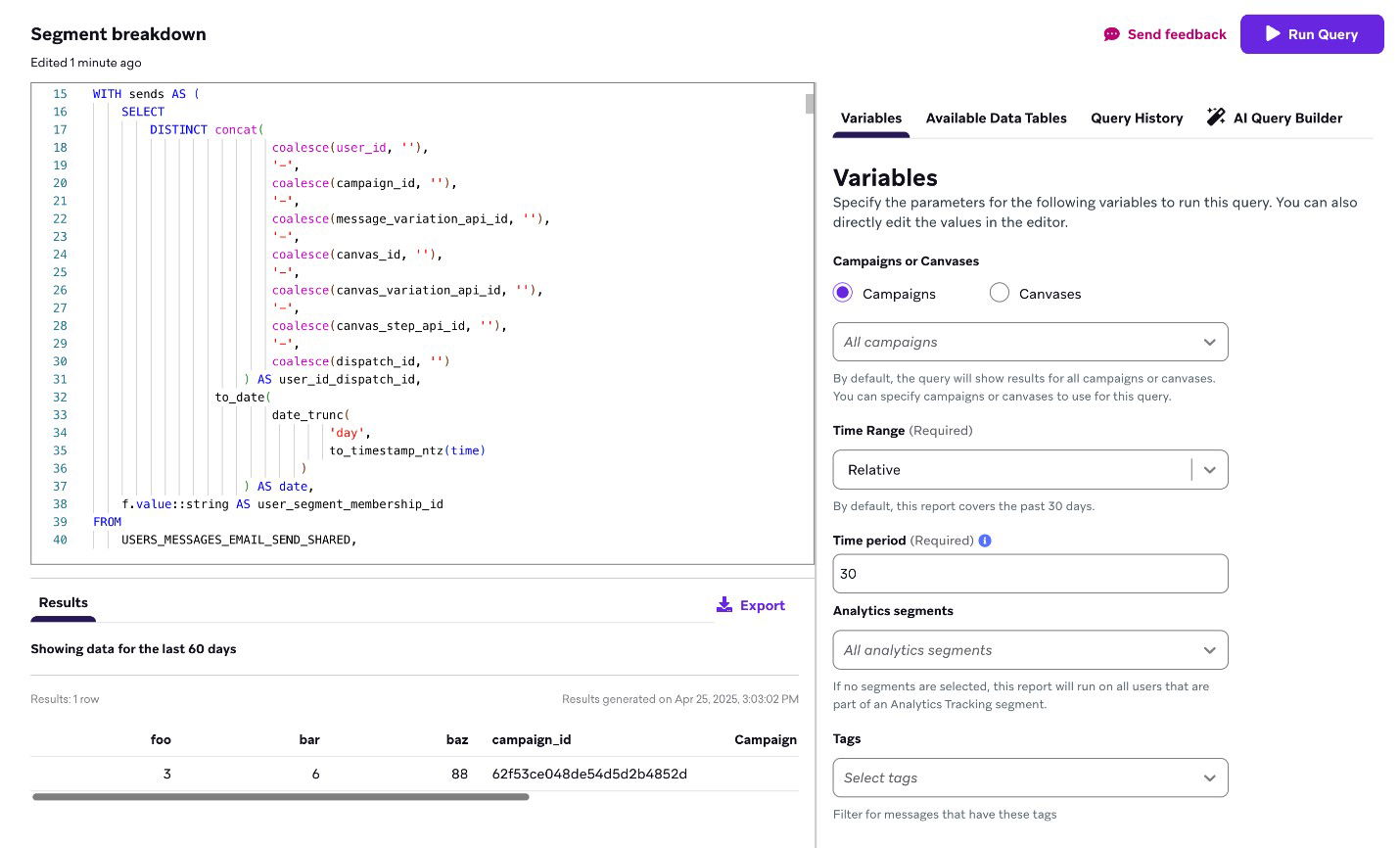Click the speech bubble icon beside Send feedback

click(x=1111, y=33)
